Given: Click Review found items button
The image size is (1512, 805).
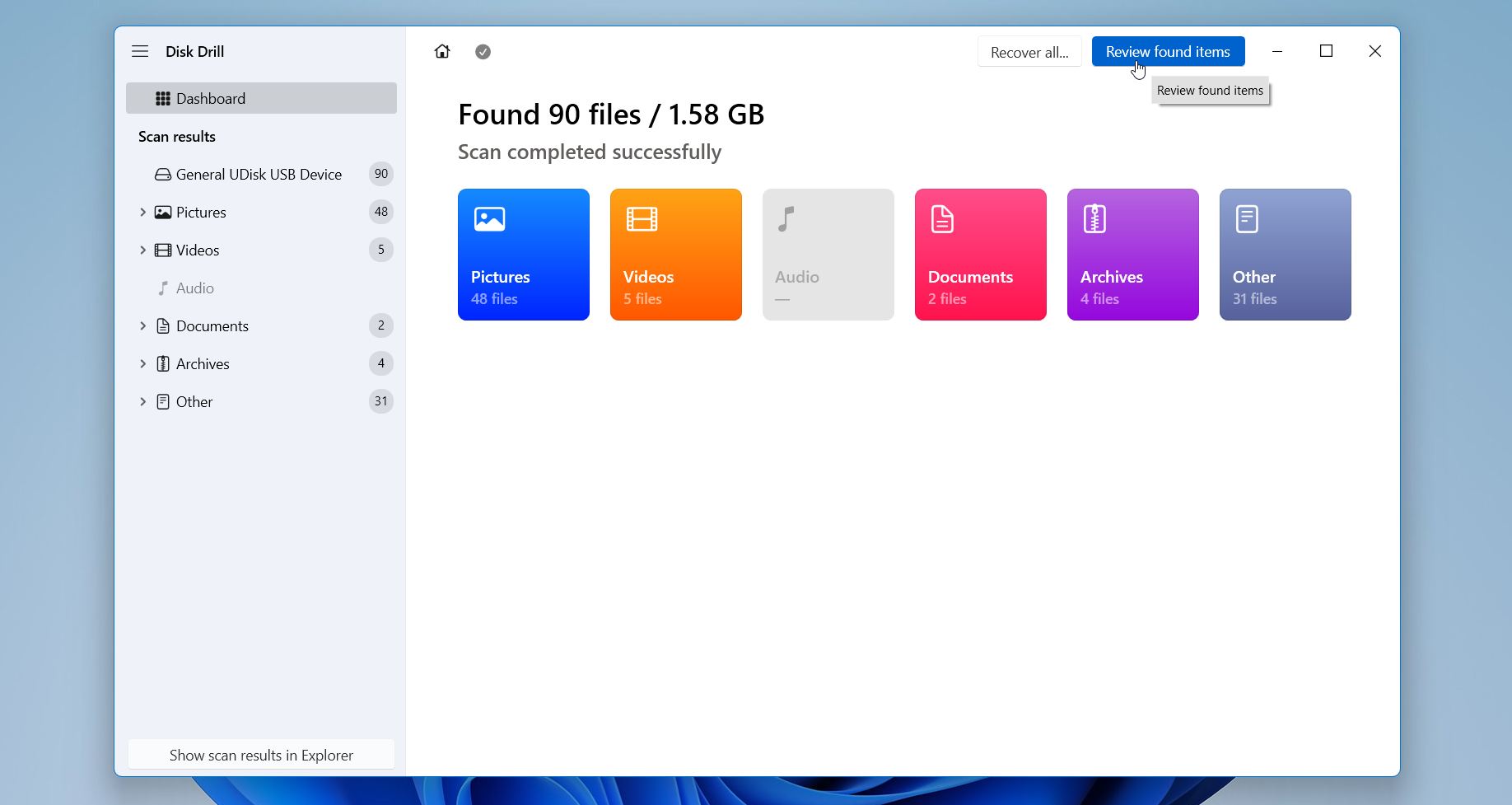Looking at the screenshot, I should (1168, 52).
